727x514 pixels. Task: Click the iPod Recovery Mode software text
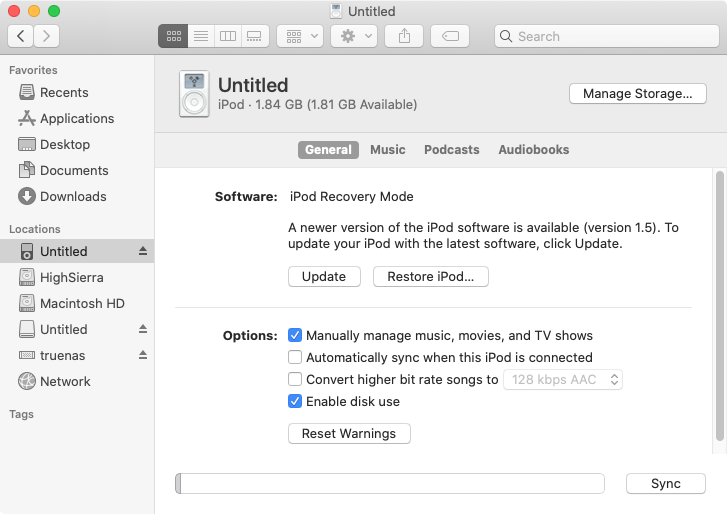(x=351, y=197)
